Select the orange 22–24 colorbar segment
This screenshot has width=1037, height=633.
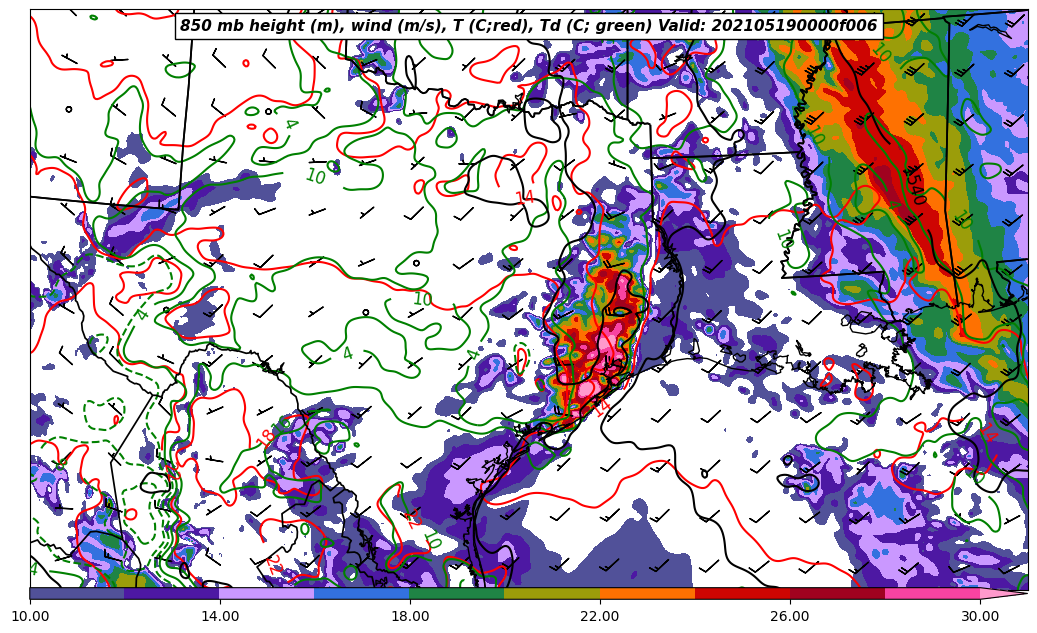pyautogui.click(x=646, y=594)
